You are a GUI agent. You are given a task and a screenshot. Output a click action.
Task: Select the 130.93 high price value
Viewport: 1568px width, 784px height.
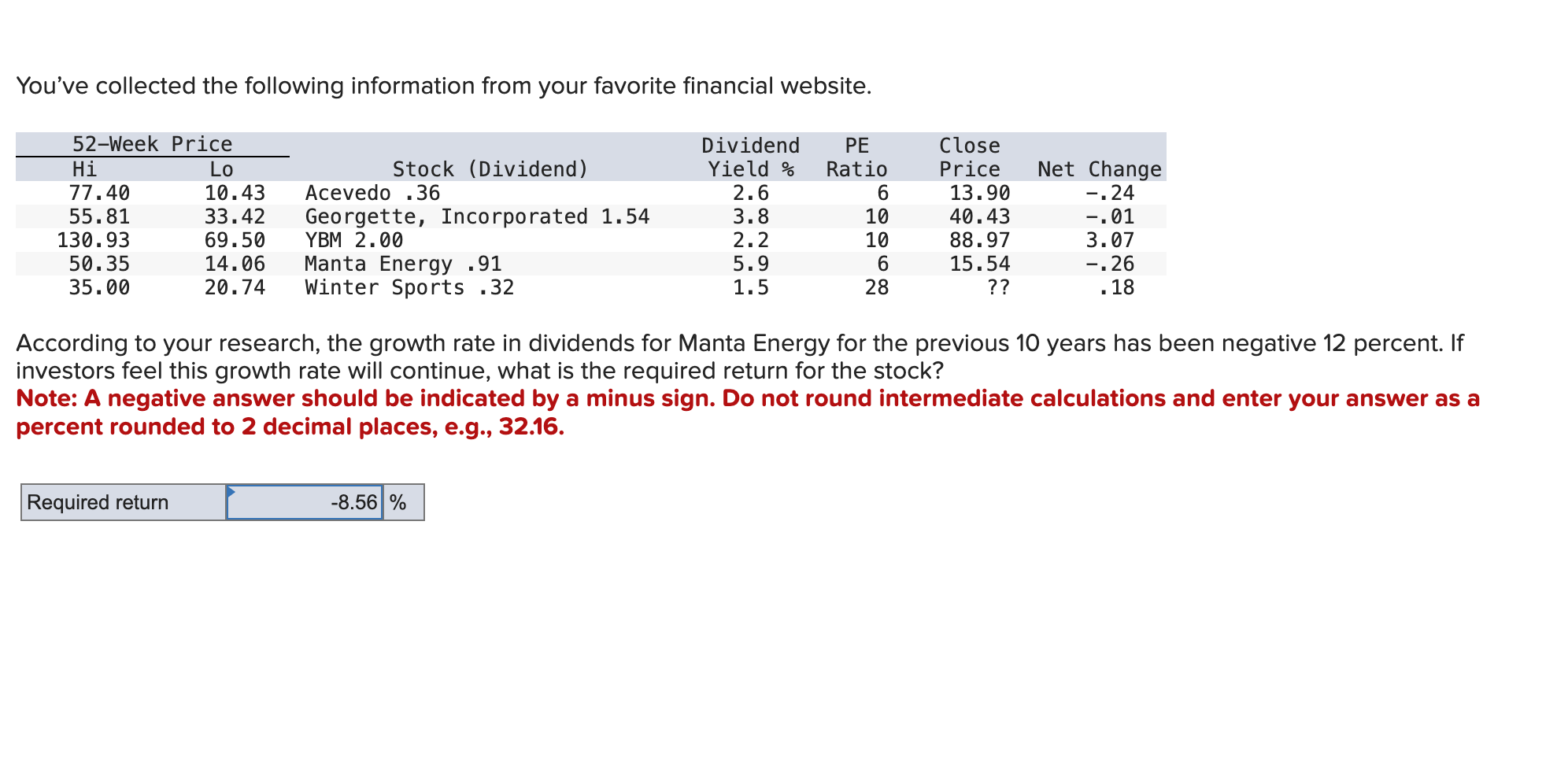(x=94, y=240)
